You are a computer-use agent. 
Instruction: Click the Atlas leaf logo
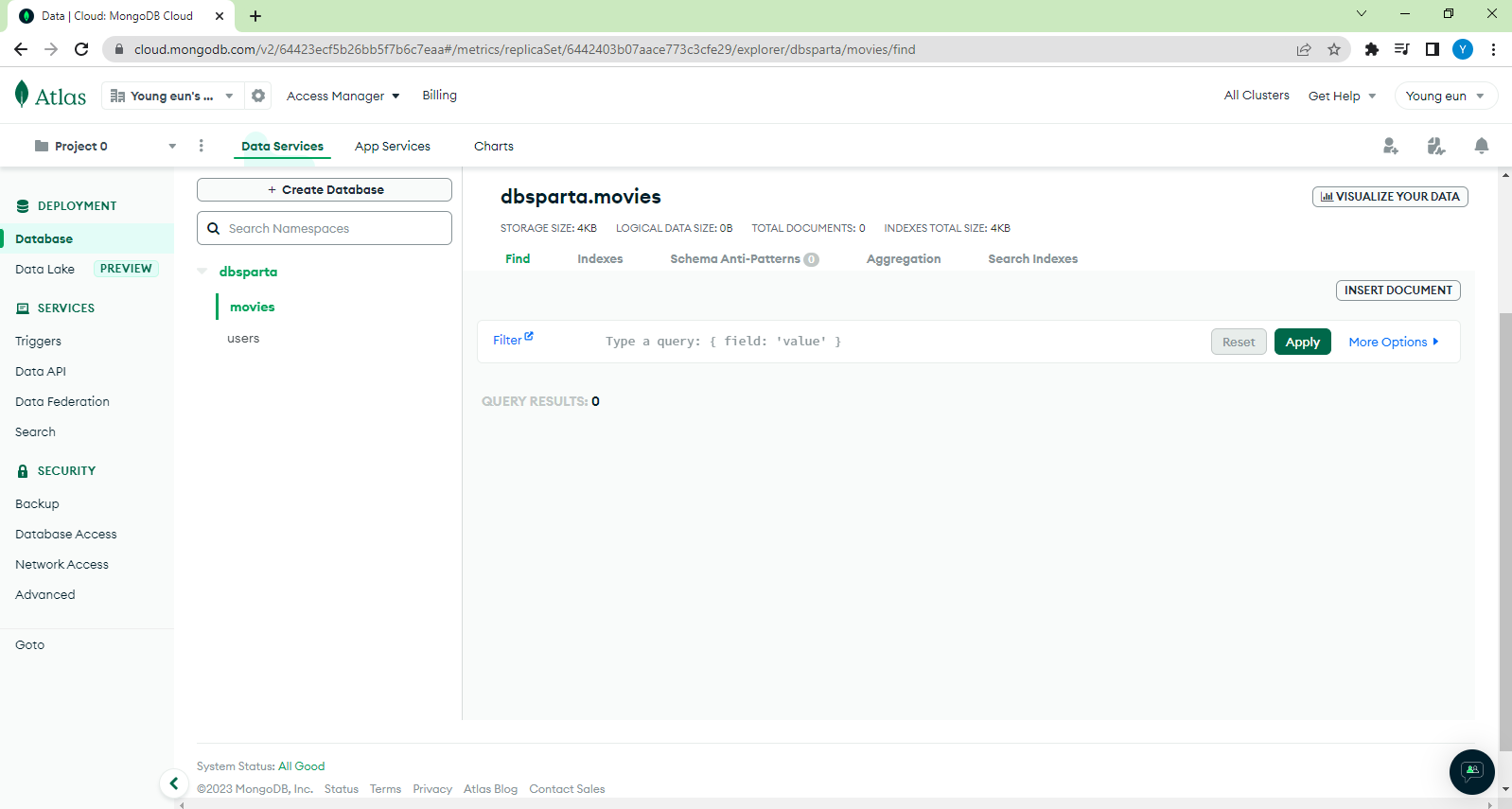pyautogui.click(x=22, y=94)
